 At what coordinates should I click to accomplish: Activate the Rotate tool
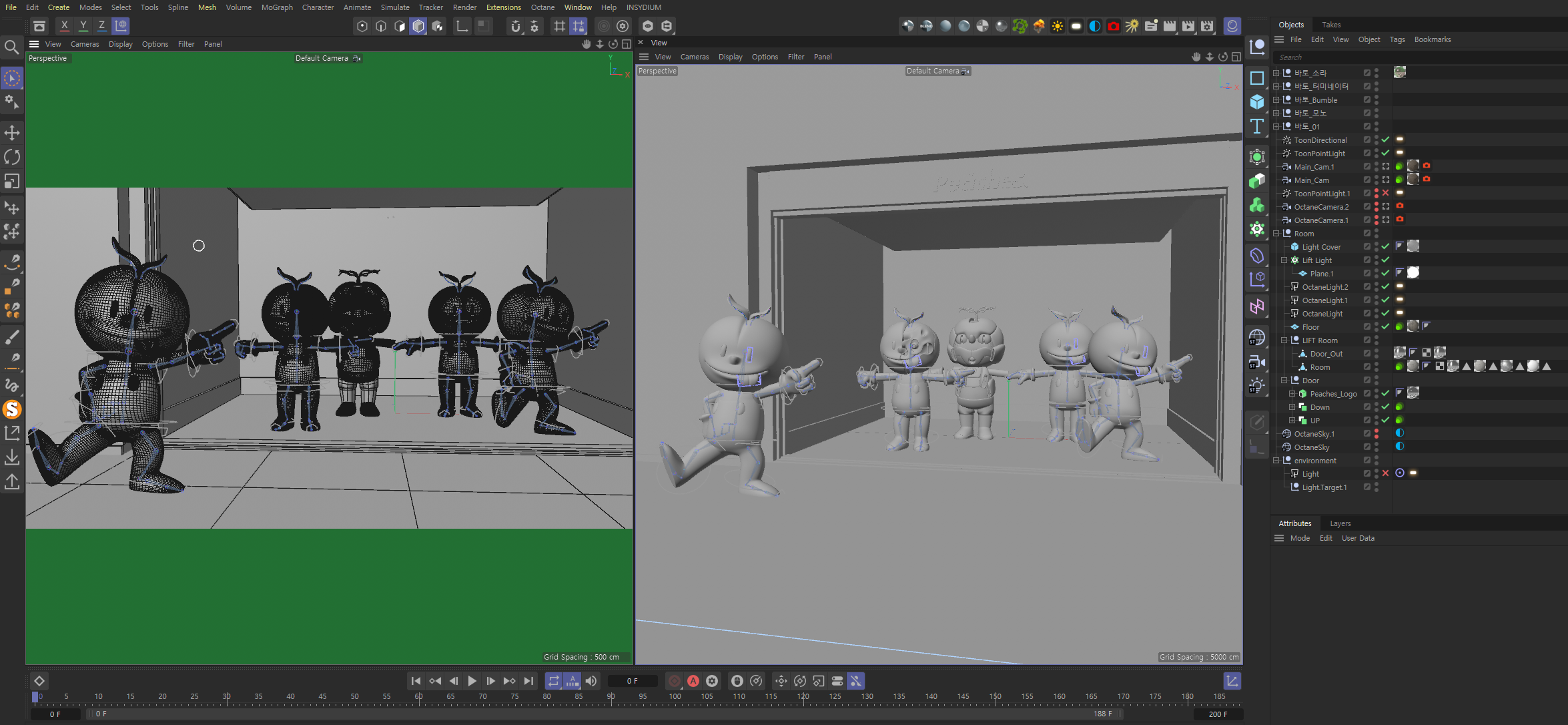click(x=12, y=157)
